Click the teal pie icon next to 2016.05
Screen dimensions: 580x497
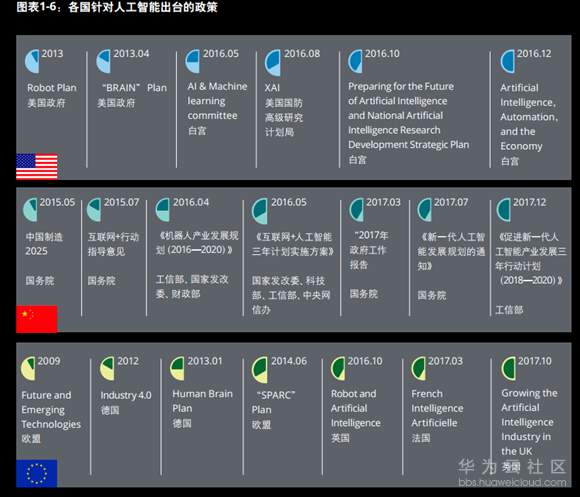(260, 211)
